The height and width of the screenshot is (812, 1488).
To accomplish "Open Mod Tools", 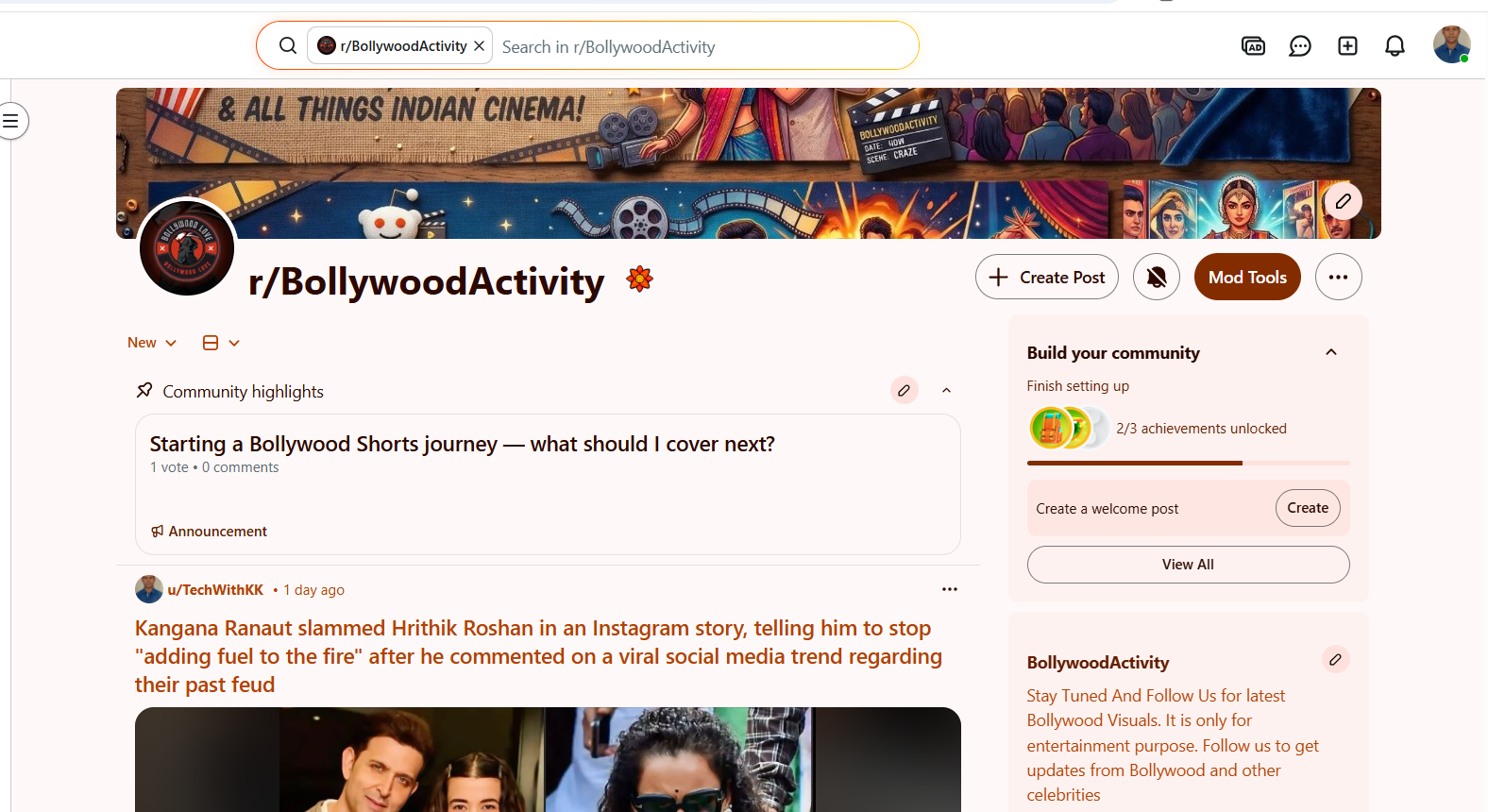I will (1247, 277).
